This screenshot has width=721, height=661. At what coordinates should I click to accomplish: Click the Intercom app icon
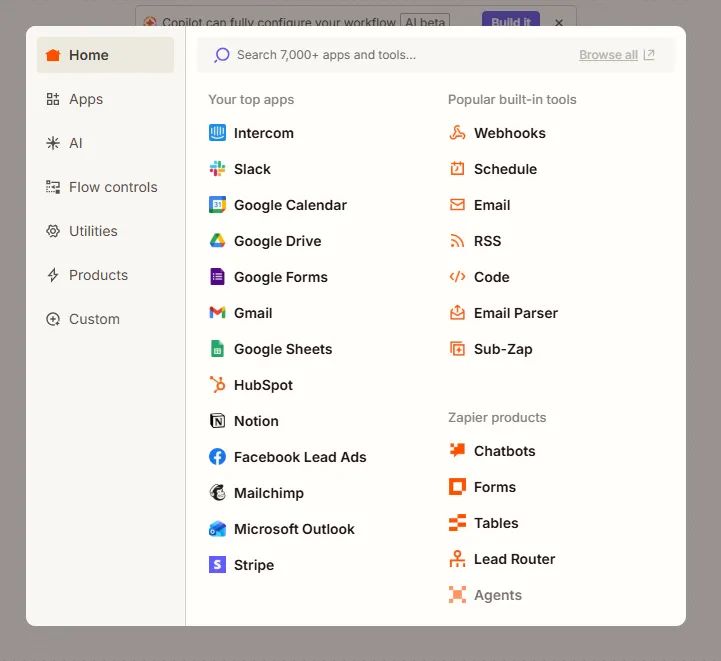click(x=217, y=133)
